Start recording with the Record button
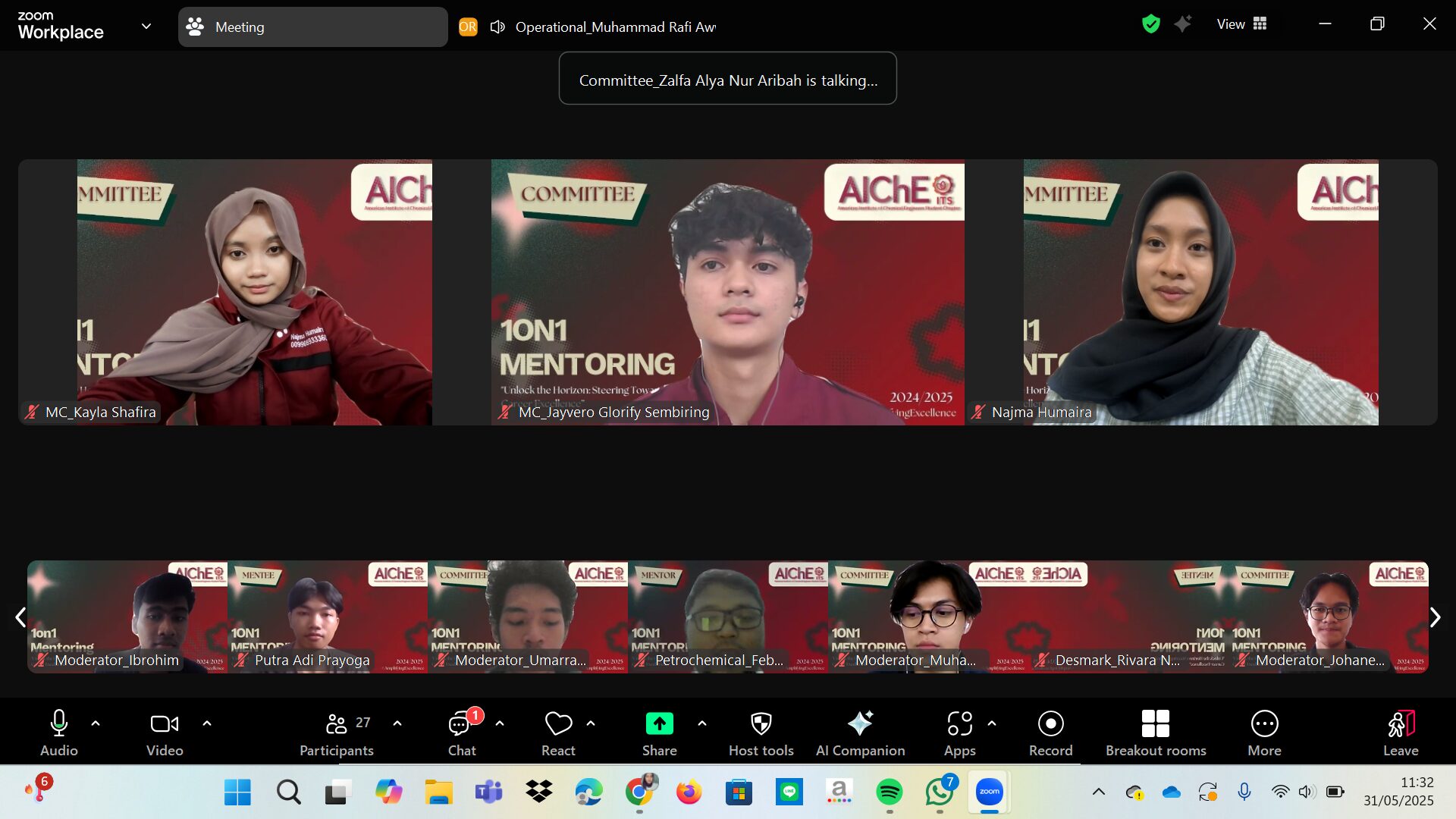 pos(1050,733)
